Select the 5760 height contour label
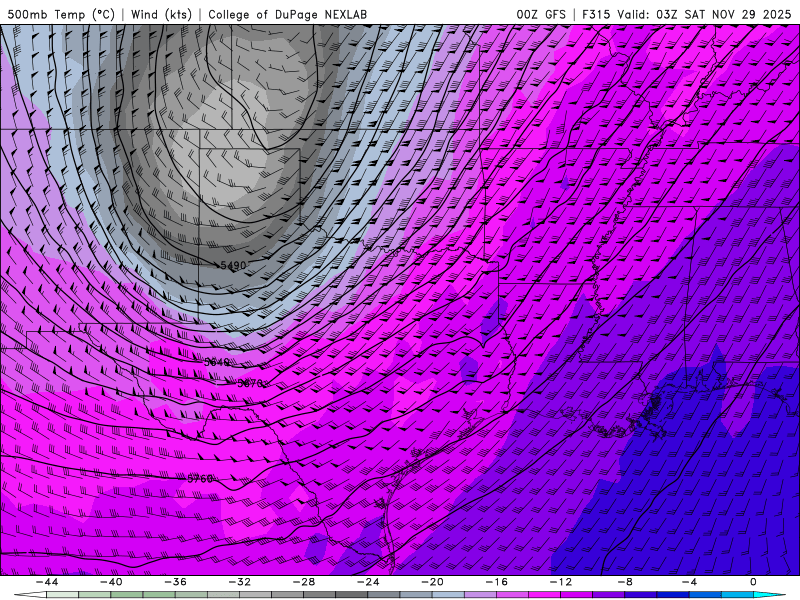This screenshot has width=800, height=600. 200,479
